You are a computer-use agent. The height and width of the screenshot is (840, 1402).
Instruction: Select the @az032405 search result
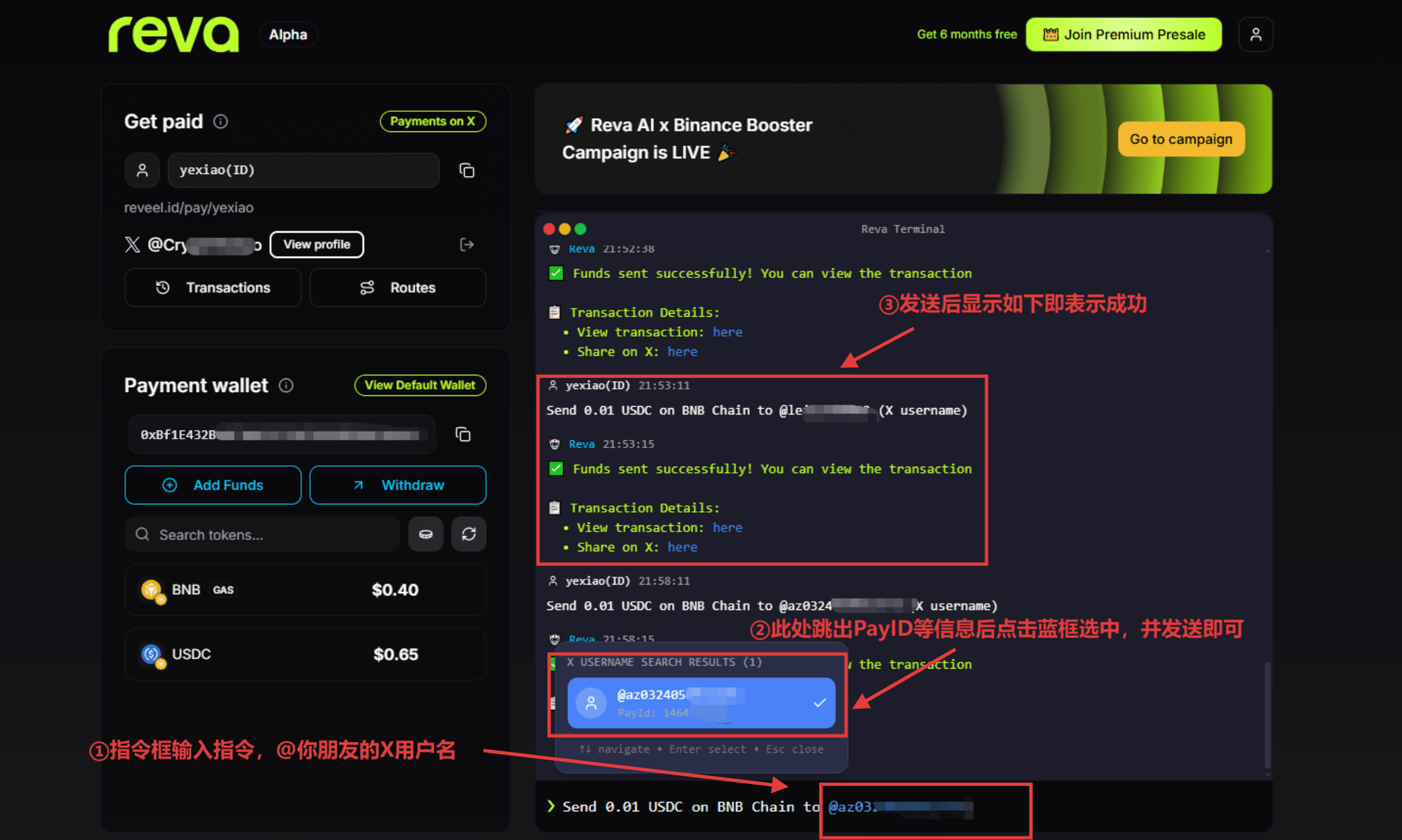701,703
